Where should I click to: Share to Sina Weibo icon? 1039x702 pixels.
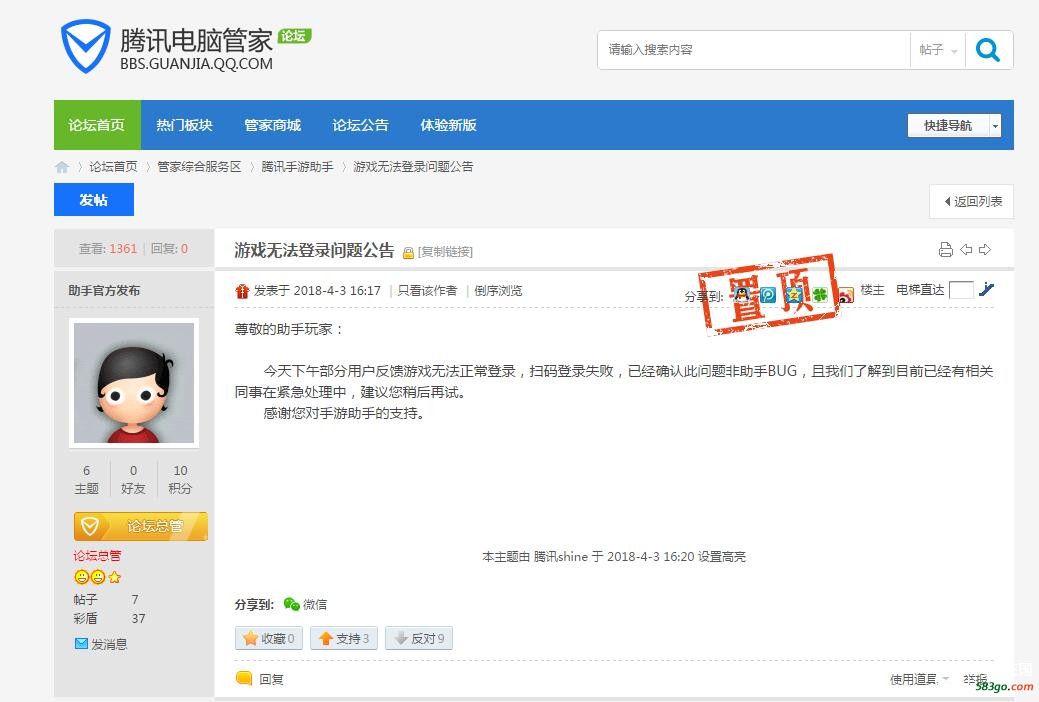point(846,295)
